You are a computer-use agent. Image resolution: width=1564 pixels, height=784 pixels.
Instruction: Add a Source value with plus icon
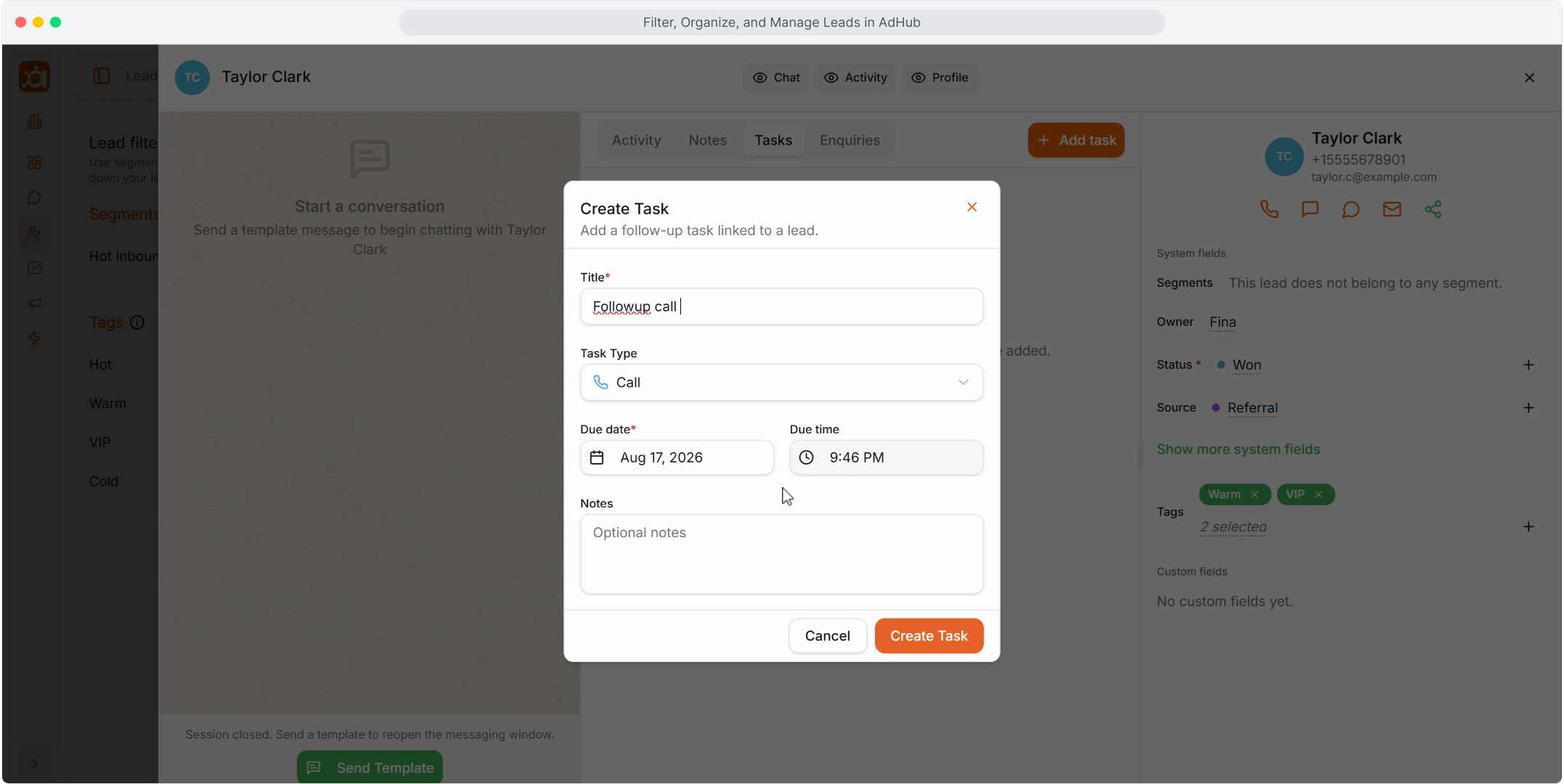pyautogui.click(x=1528, y=407)
